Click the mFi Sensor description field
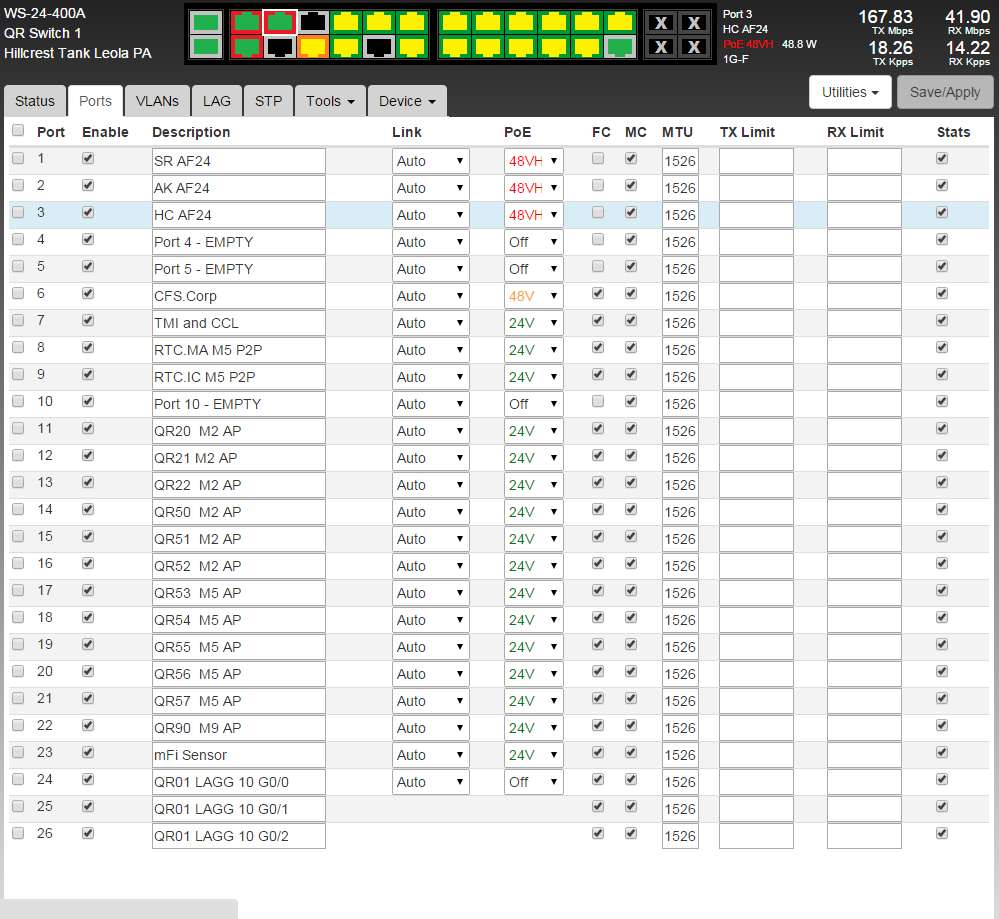The height and width of the screenshot is (919, 999). click(238, 755)
